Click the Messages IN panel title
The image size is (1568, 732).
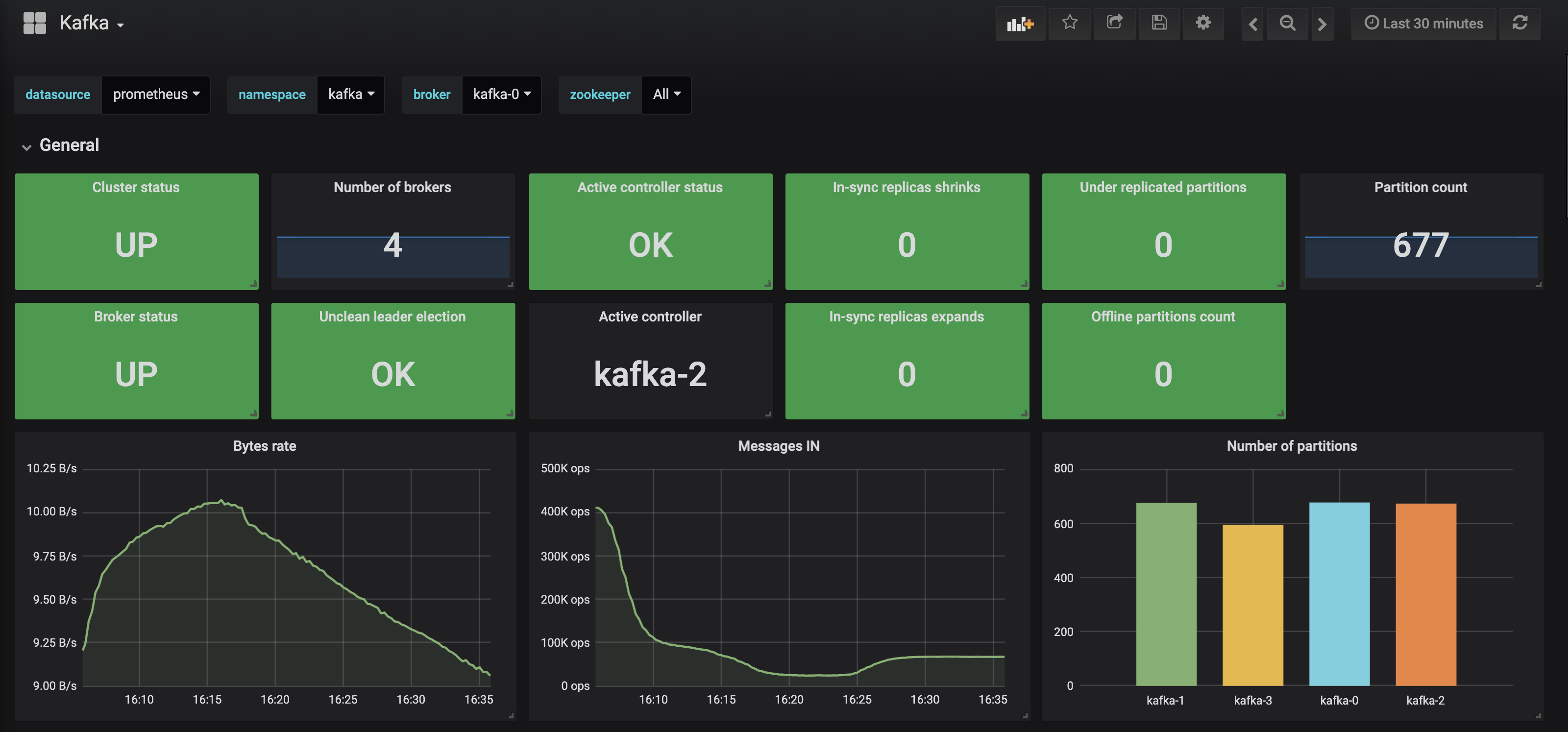(x=779, y=446)
